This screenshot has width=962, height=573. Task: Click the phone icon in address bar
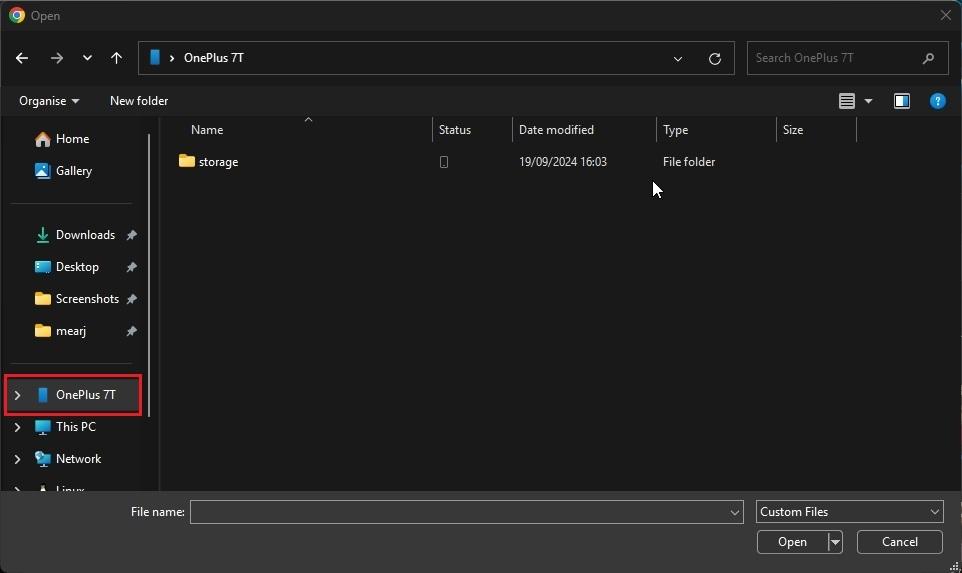(155, 58)
